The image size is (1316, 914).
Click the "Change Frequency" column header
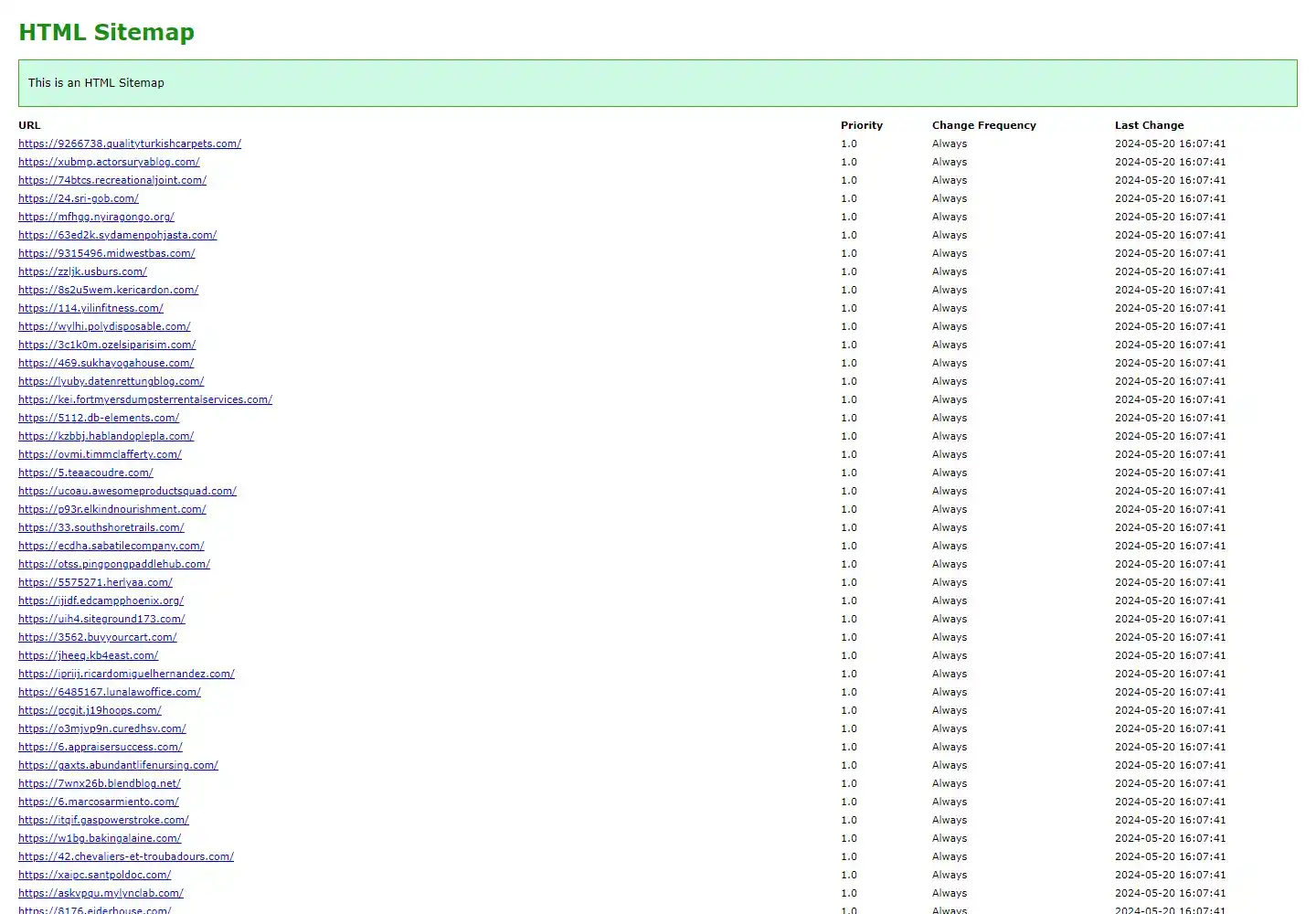coord(984,125)
